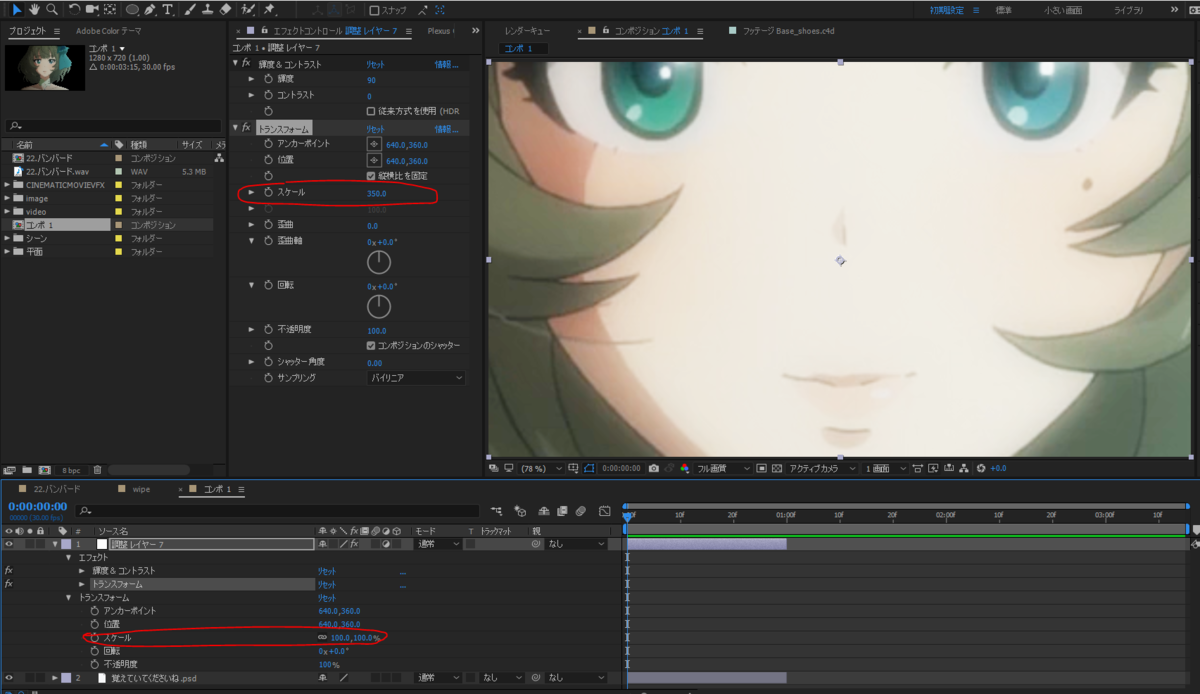Select the Roto Brush tool

click(x=248, y=10)
